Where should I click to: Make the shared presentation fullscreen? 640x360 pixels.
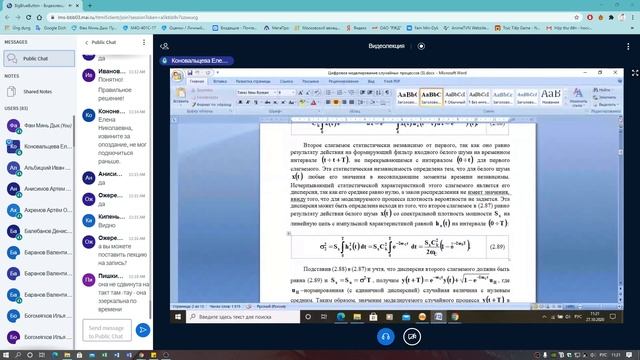[635, 73]
